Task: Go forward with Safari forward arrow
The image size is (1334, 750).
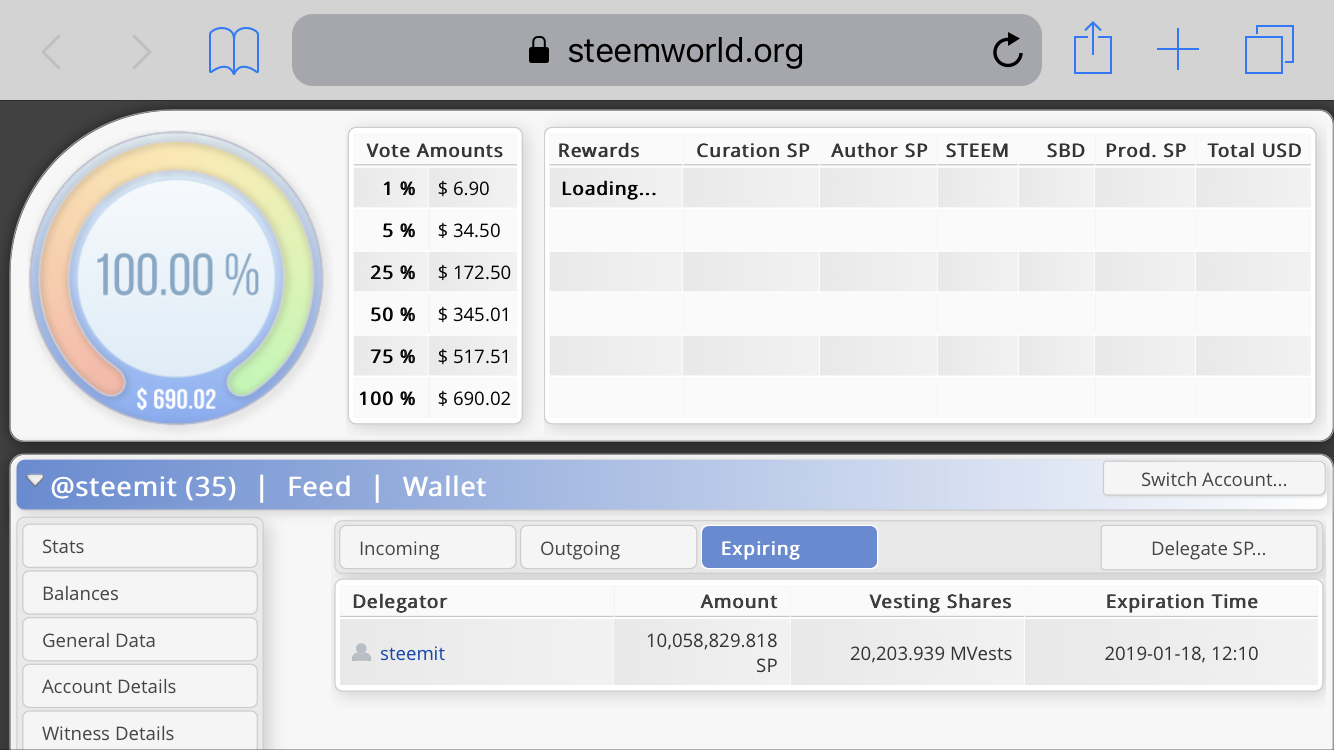Action: (142, 51)
